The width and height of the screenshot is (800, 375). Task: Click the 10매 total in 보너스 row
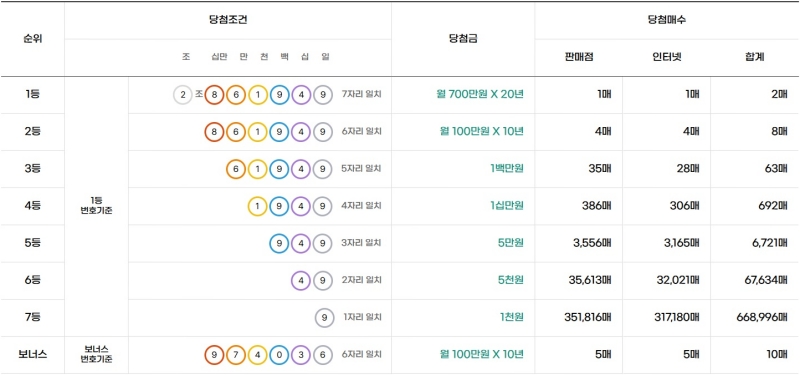point(777,355)
